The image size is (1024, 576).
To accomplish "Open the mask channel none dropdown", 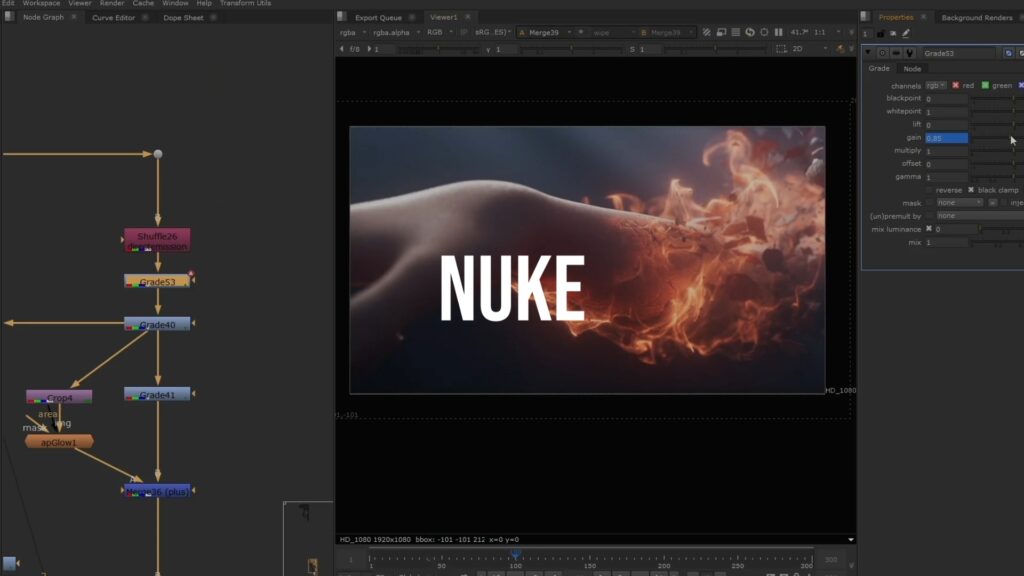I will (959, 203).
